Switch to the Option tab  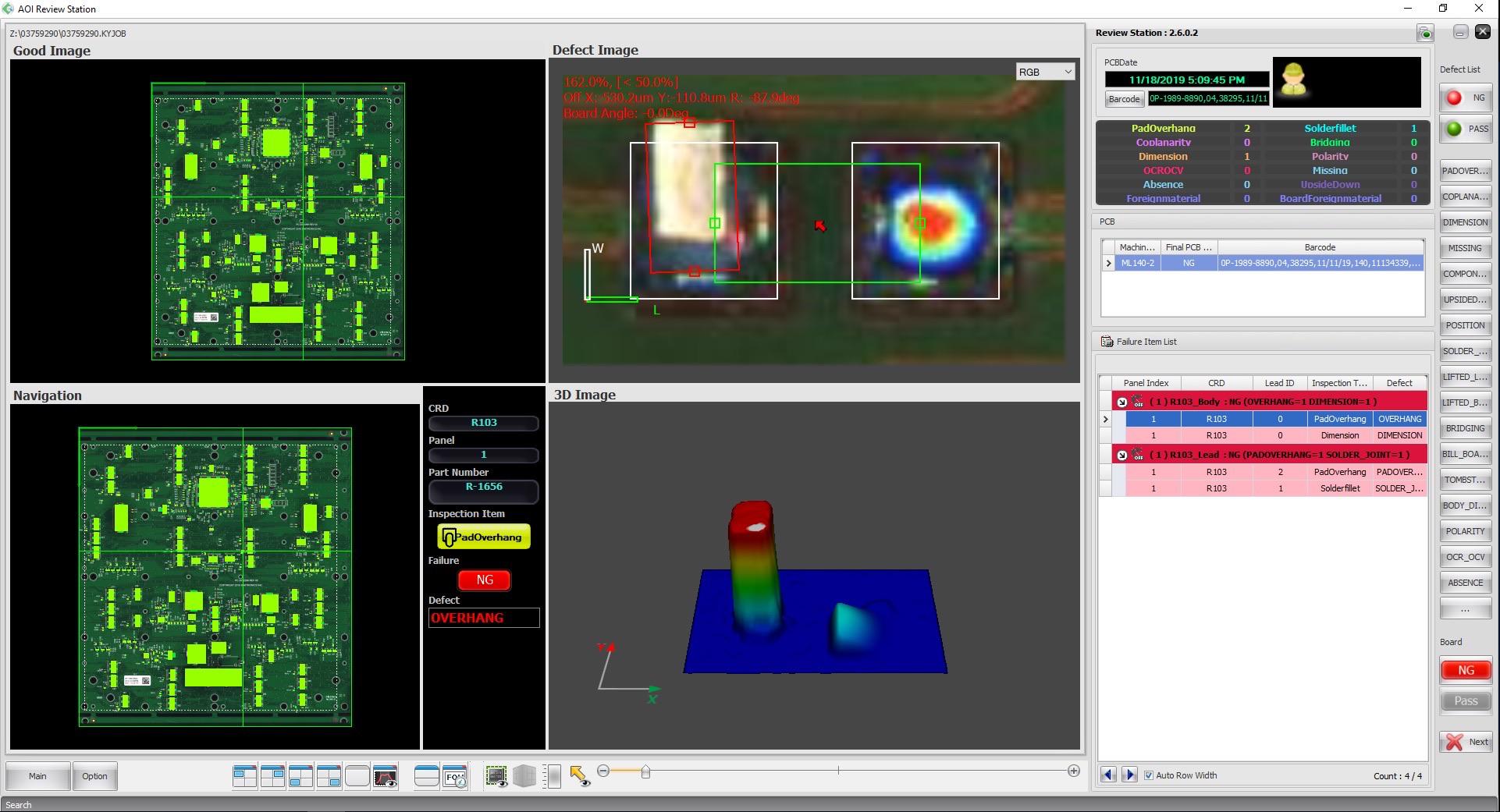click(94, 776)
